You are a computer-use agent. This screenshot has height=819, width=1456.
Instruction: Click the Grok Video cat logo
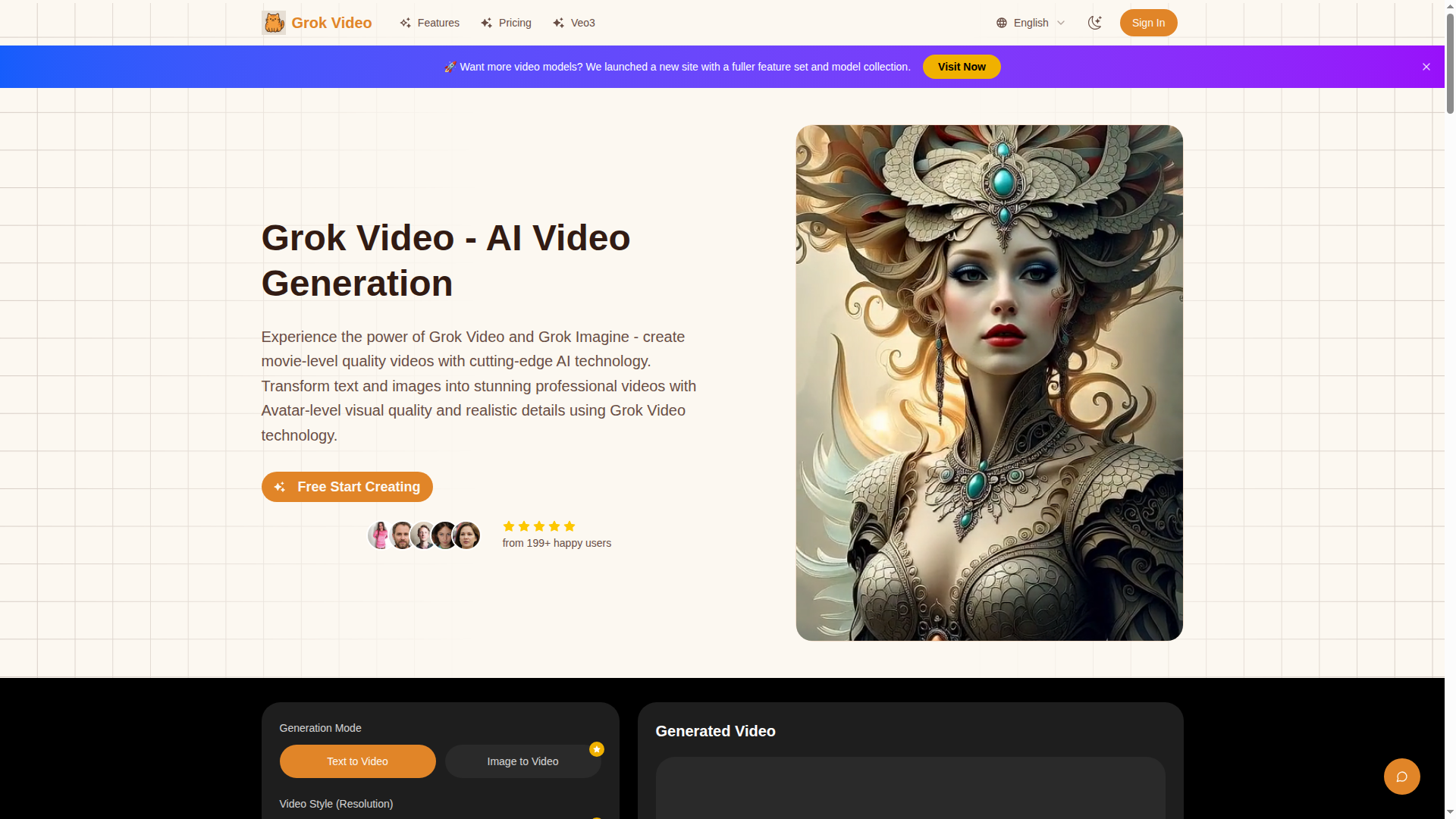coord(274,23)
